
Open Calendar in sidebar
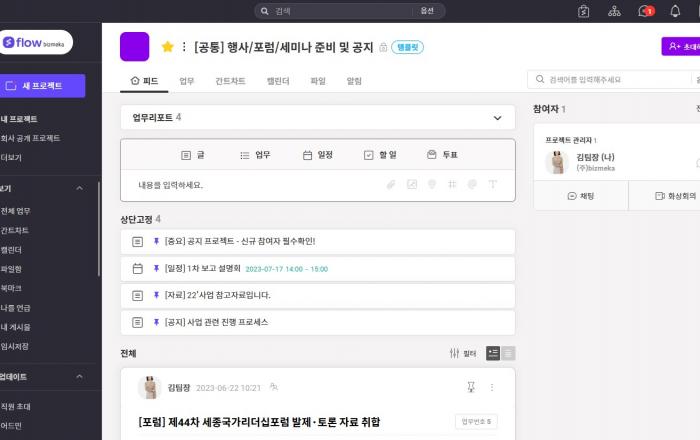point(11,250)
